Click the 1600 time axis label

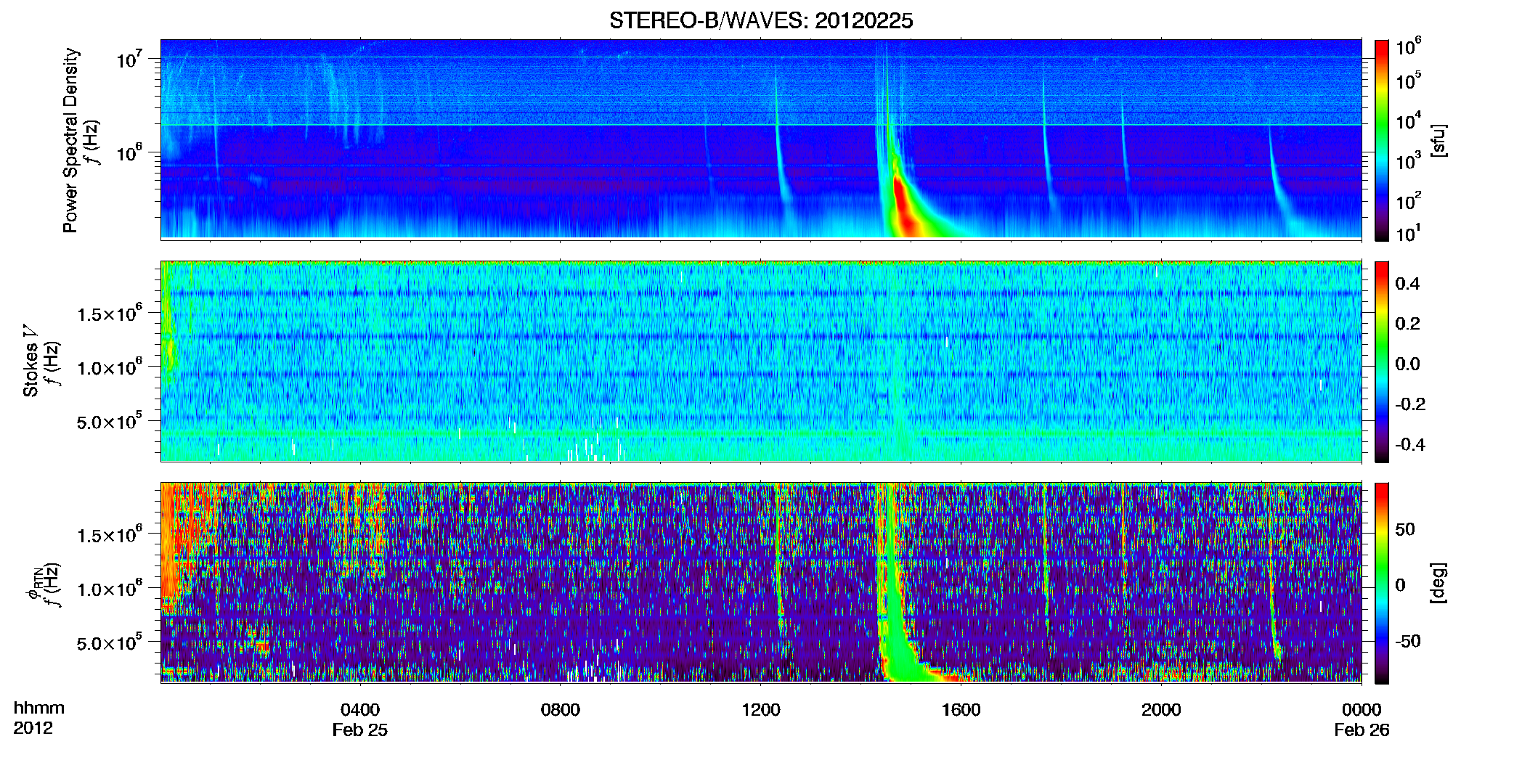pyautogui.click(x=961, y=710)
